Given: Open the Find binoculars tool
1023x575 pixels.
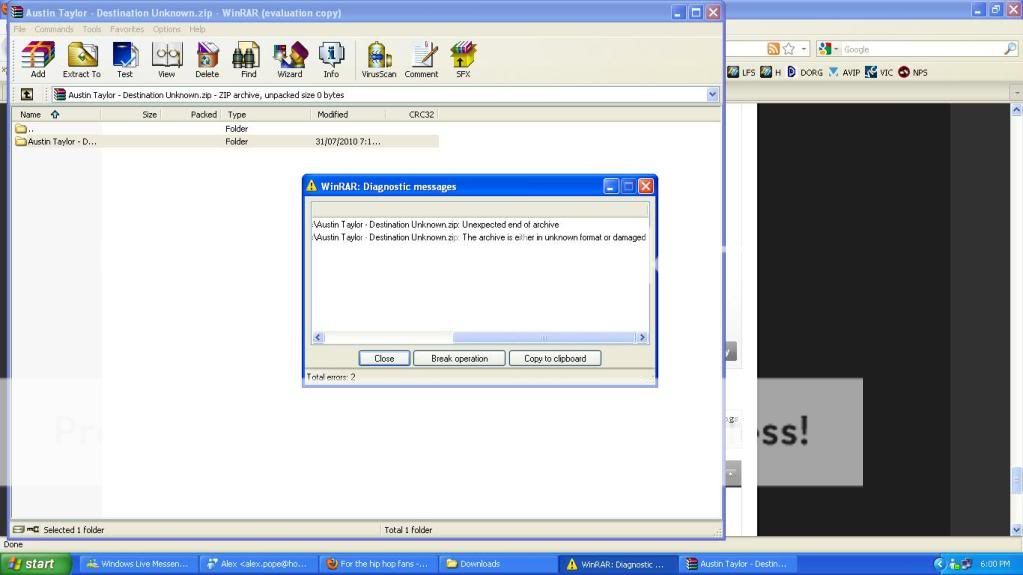Looking at the screenshot, I should pos(248,59).
